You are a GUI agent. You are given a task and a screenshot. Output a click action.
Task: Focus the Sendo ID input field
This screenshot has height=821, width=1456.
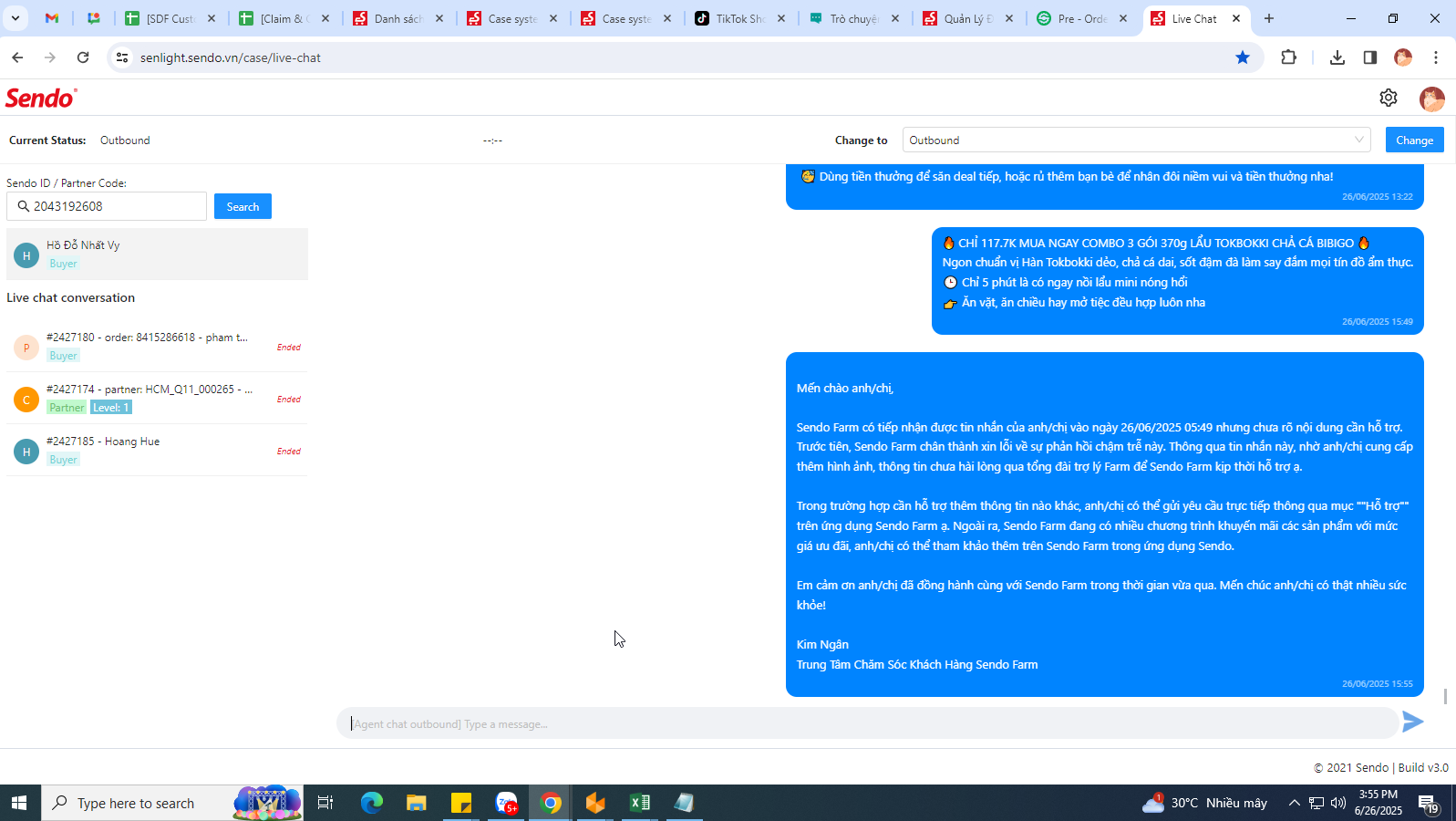107,206
